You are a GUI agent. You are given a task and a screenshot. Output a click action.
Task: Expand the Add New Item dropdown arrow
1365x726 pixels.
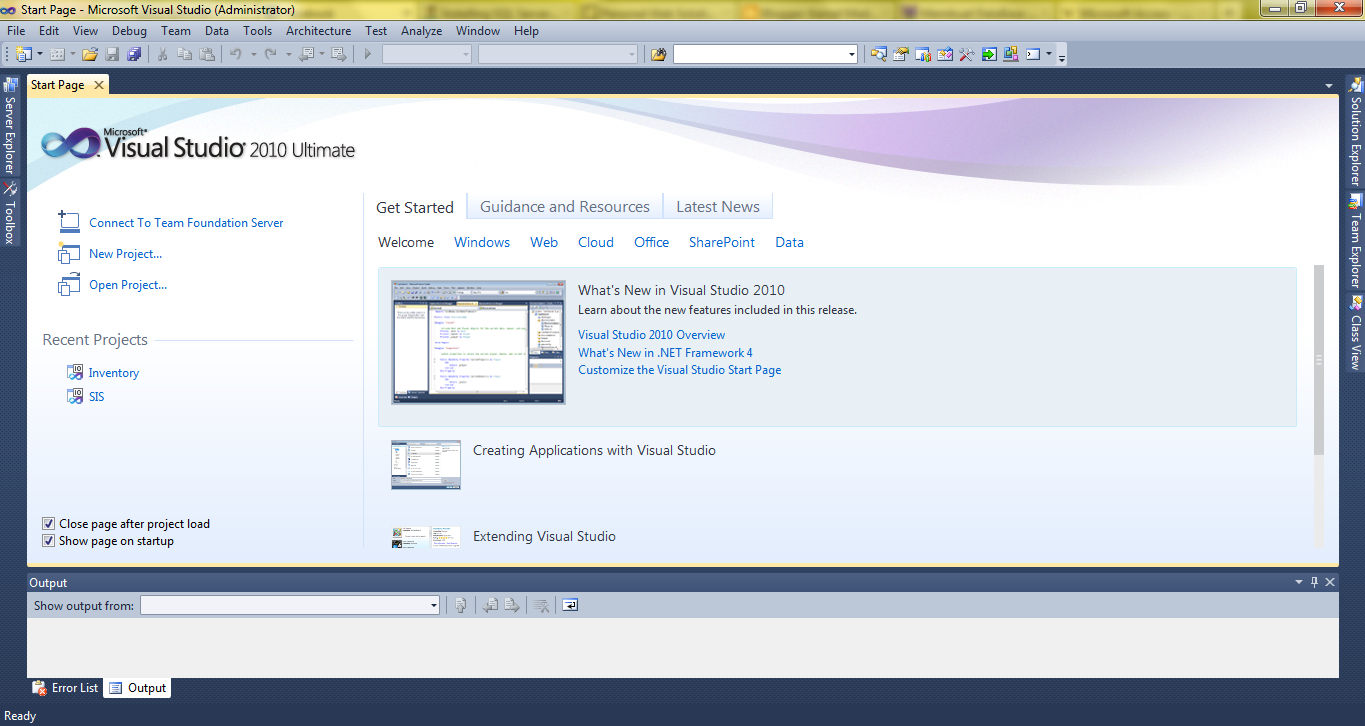click(x=73, y=54)
